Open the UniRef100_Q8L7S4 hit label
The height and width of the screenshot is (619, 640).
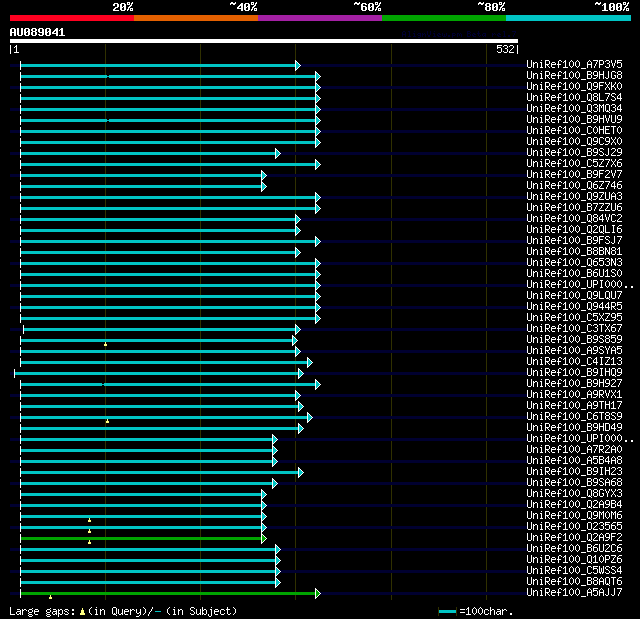tap(574, 98)
